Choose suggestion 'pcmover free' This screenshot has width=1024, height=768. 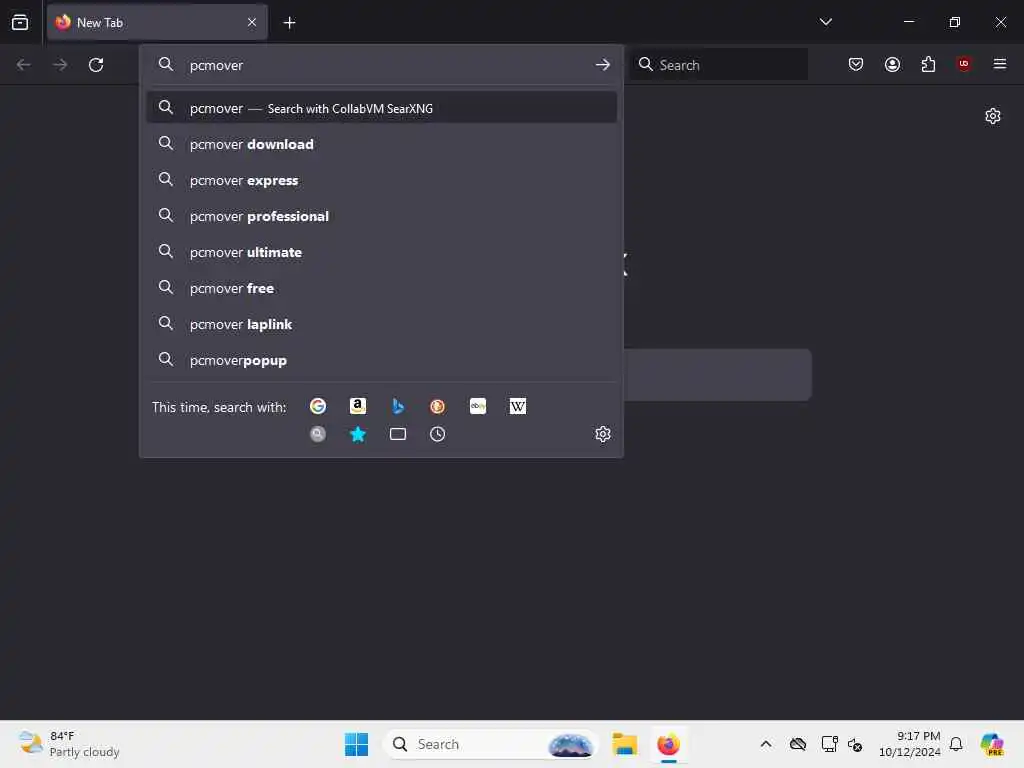381,288
